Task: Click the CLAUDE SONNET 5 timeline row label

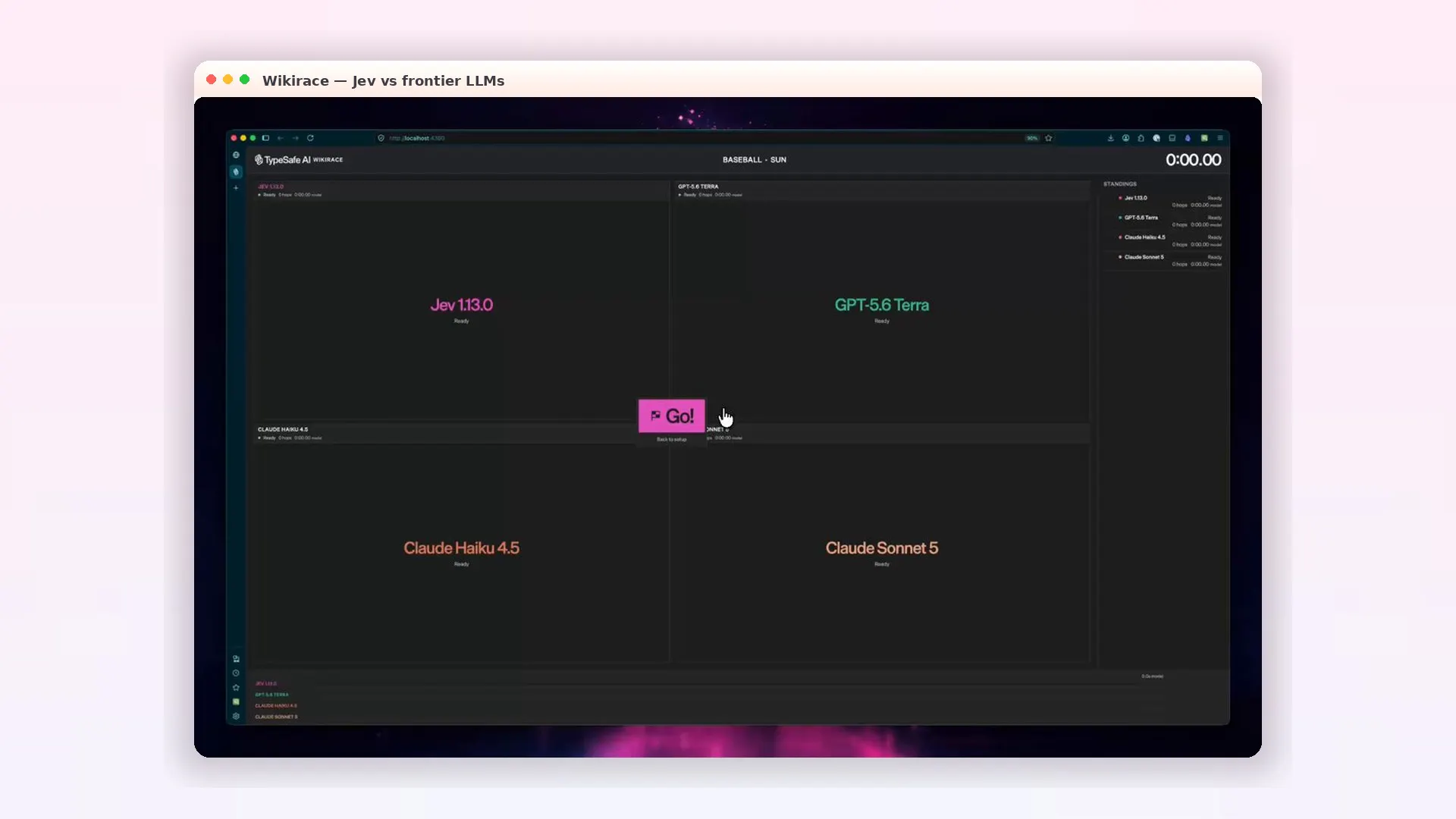Action: pos(276,717)
